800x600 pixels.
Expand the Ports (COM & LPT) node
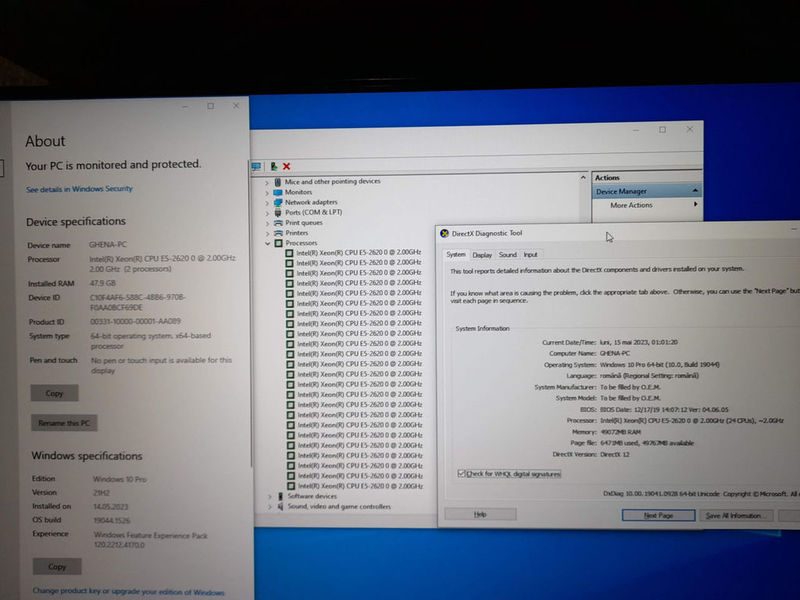pos(267,213)
